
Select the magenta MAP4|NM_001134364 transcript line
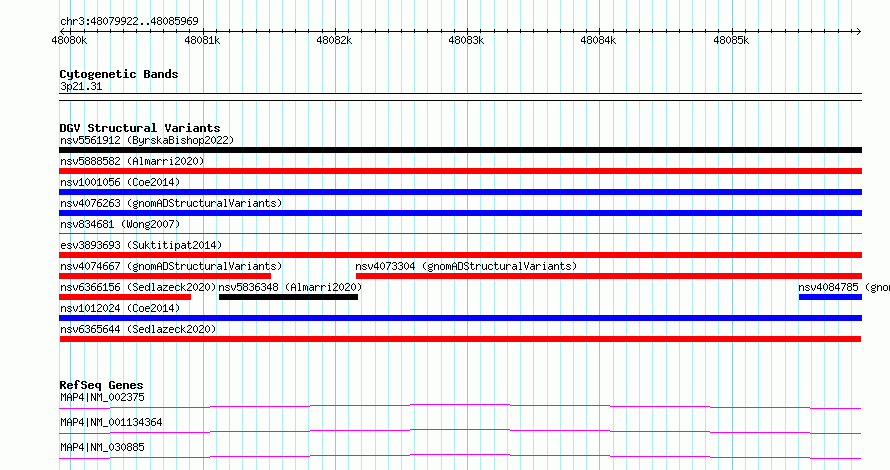(460, 431)
